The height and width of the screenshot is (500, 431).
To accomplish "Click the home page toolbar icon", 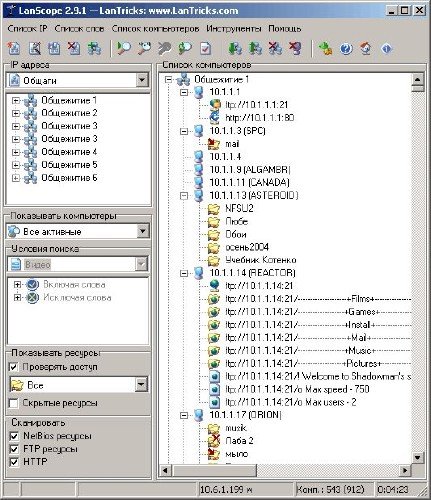I will click(366, 49).
